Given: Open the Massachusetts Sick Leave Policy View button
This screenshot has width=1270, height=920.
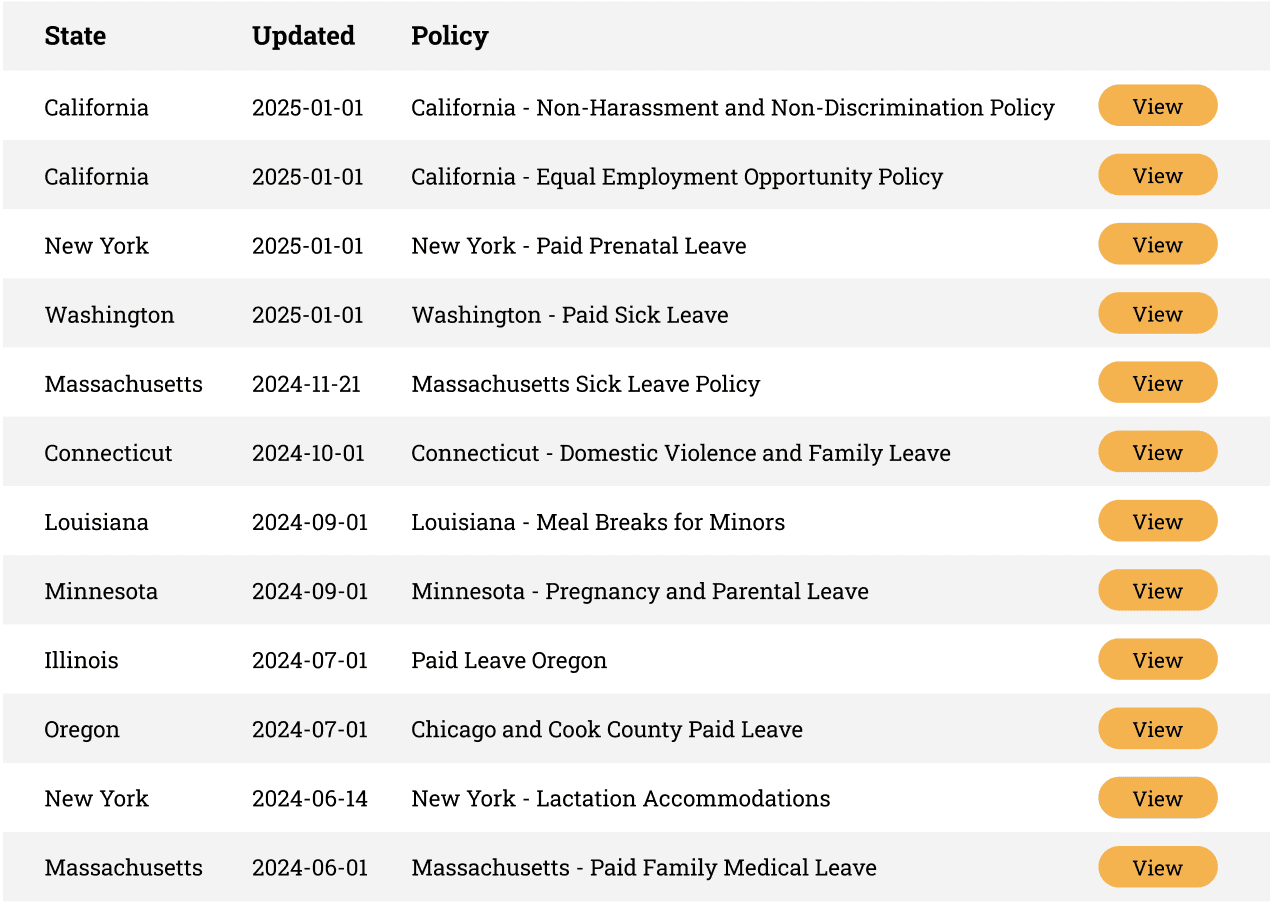Looking at the screenshot, I should click(x=1157, y=383).
